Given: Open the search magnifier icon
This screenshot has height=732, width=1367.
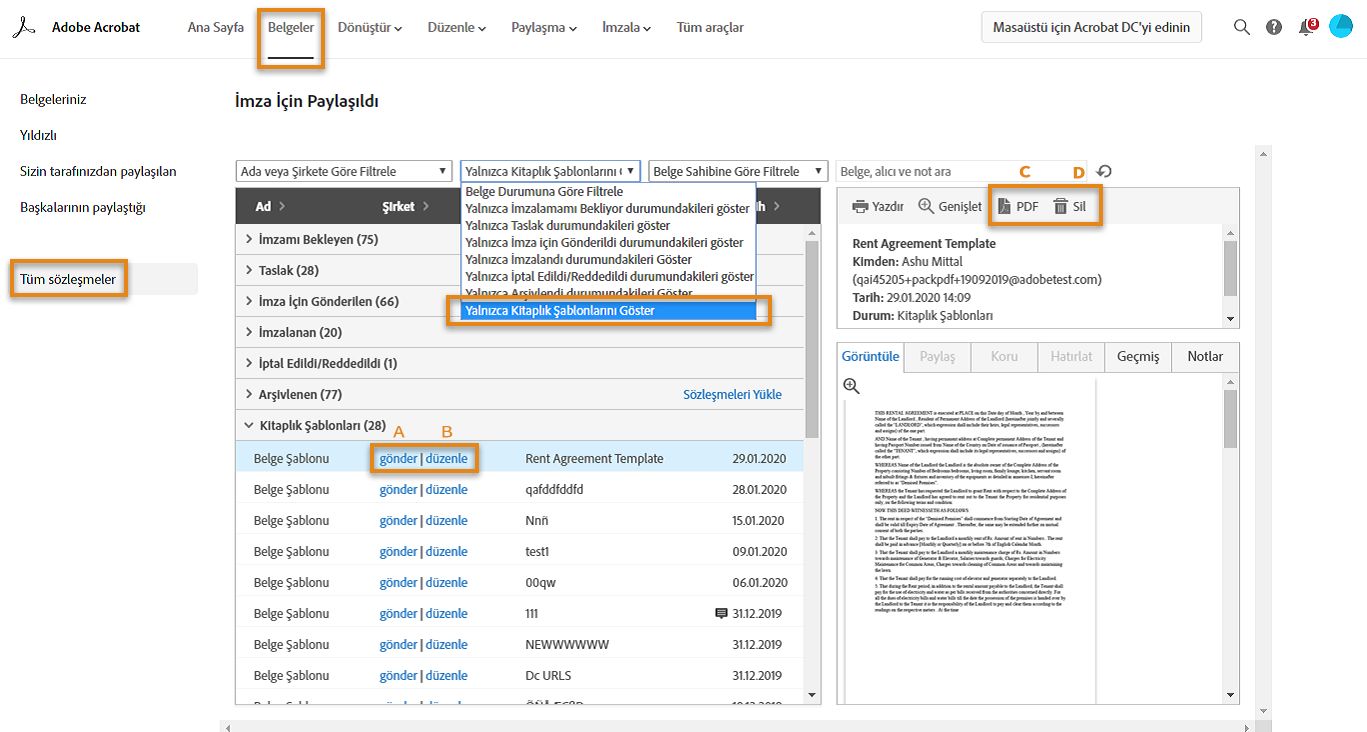Looking at the screenshot, I should (1242, 28).
